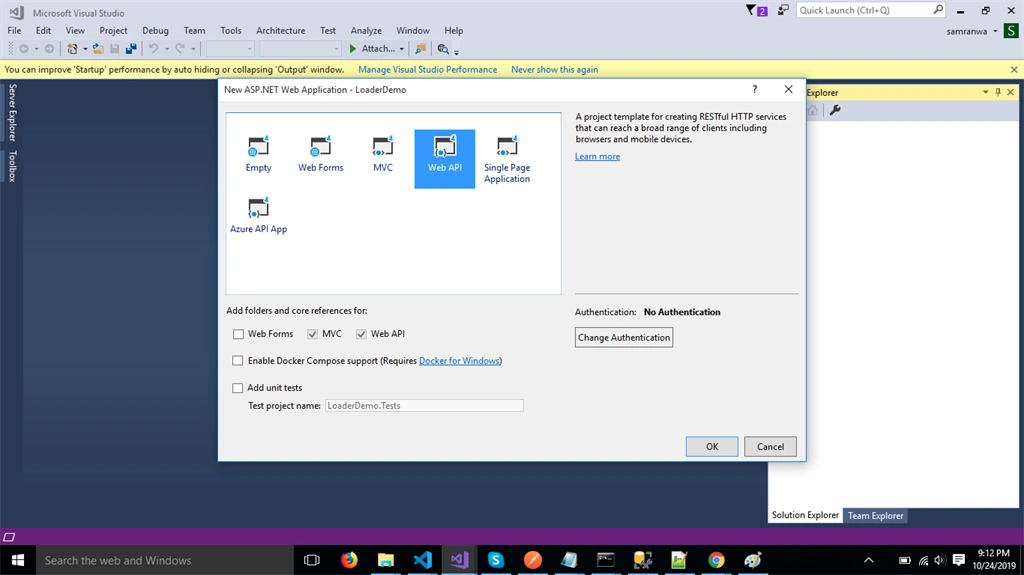The image size is (1024, 575).
Task: Open the Edit menu
Action: pyautogui.click(x=43, y=31)
